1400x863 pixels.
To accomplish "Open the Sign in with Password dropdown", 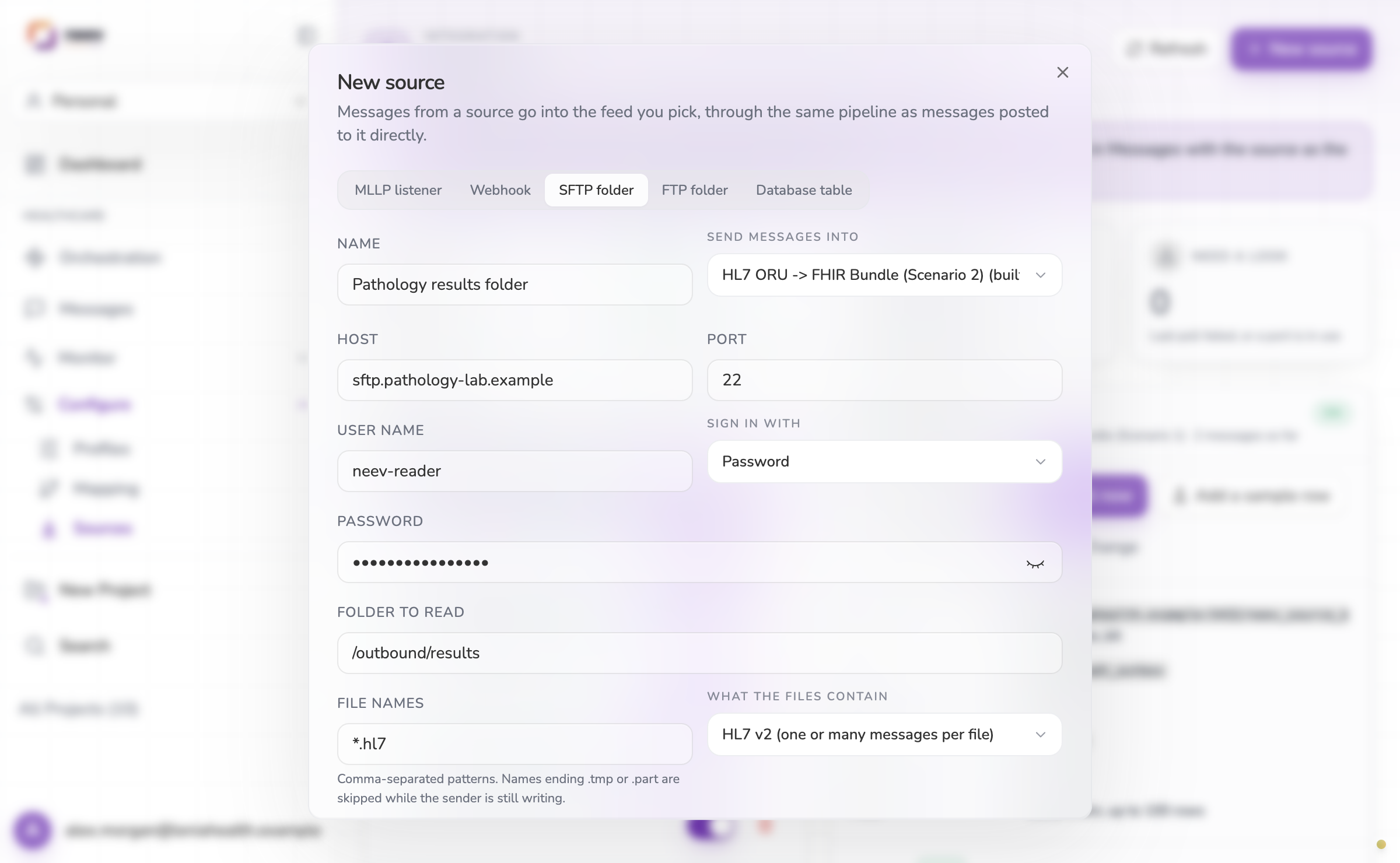I will (x=884, y=462).
